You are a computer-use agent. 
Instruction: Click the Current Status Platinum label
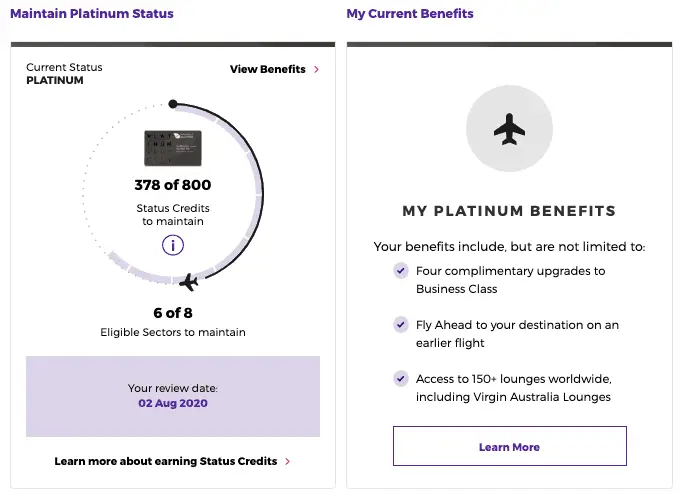click(x=64, y=74)
